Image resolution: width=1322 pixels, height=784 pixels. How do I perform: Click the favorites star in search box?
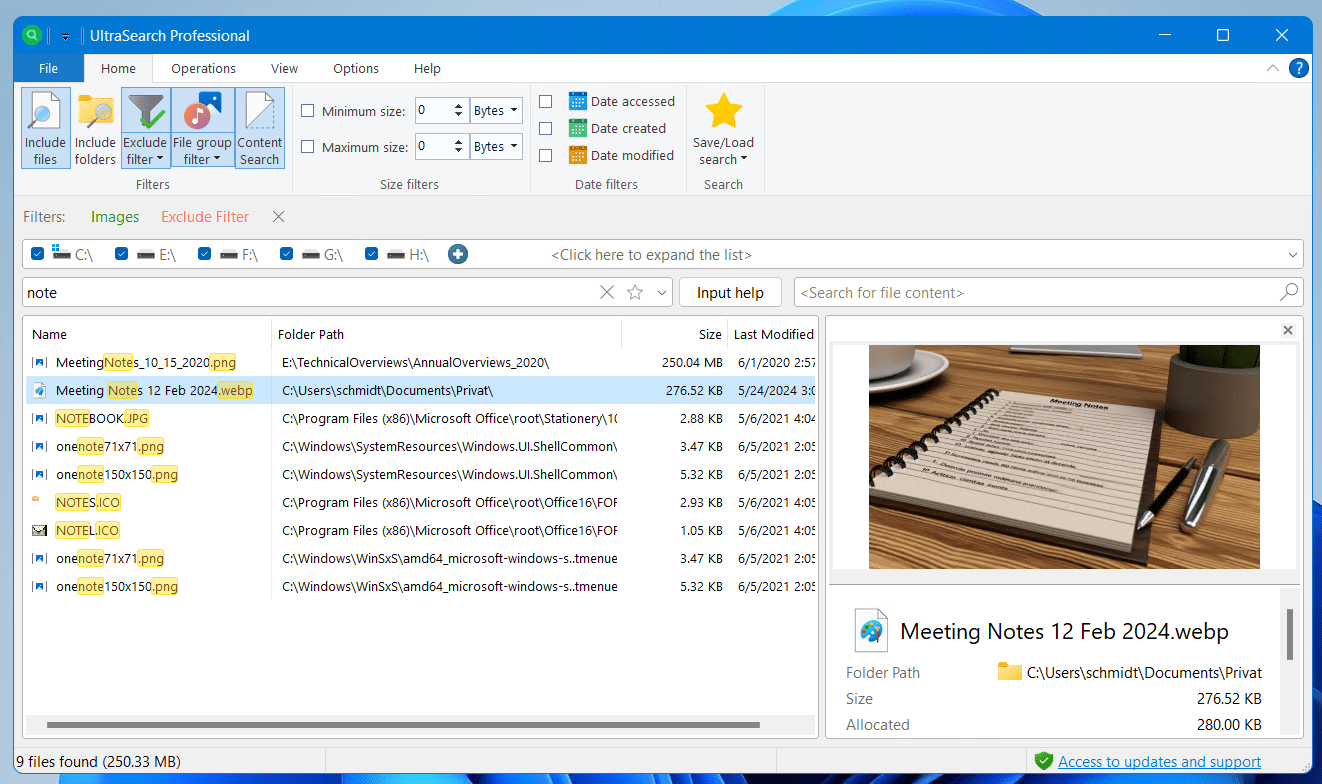(x=635, y=293)
